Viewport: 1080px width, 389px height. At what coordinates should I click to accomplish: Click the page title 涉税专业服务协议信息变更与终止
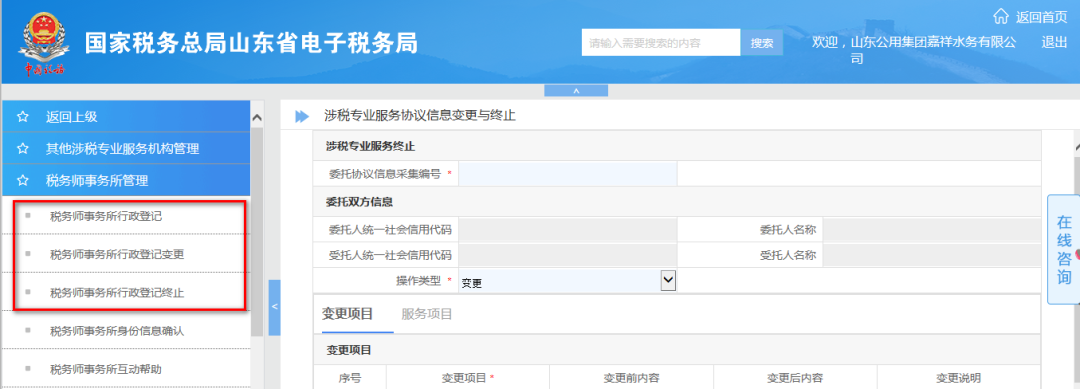coord(420,116)
